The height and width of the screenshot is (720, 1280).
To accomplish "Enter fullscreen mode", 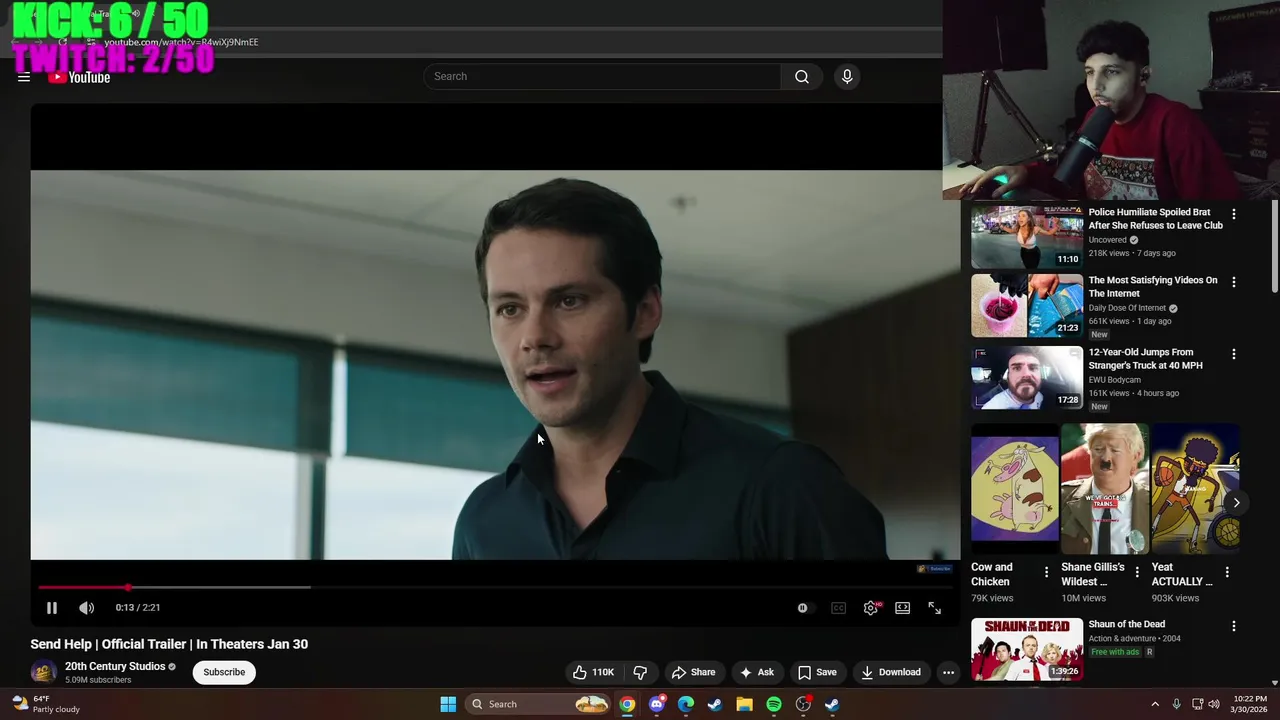I will [x=935, y=607].
